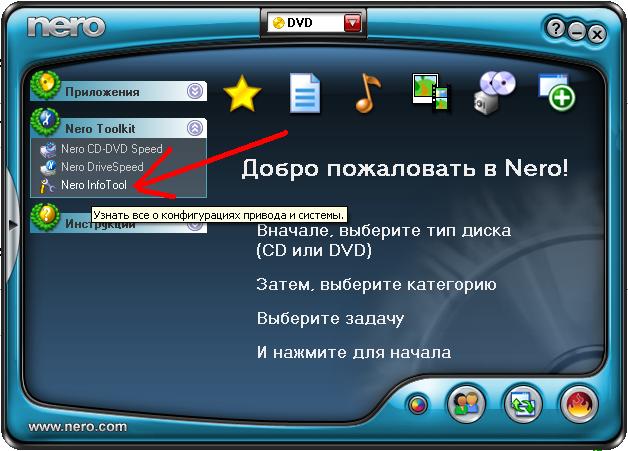
Task: Click the Nero Toolkit panel header
Action: [119, 128]
